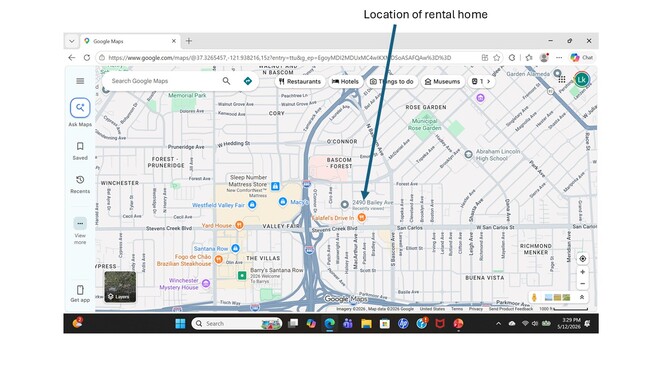Click the Santana Row shopping pin
Viewport: 650px width, 366px height.
tap(235, 248)
